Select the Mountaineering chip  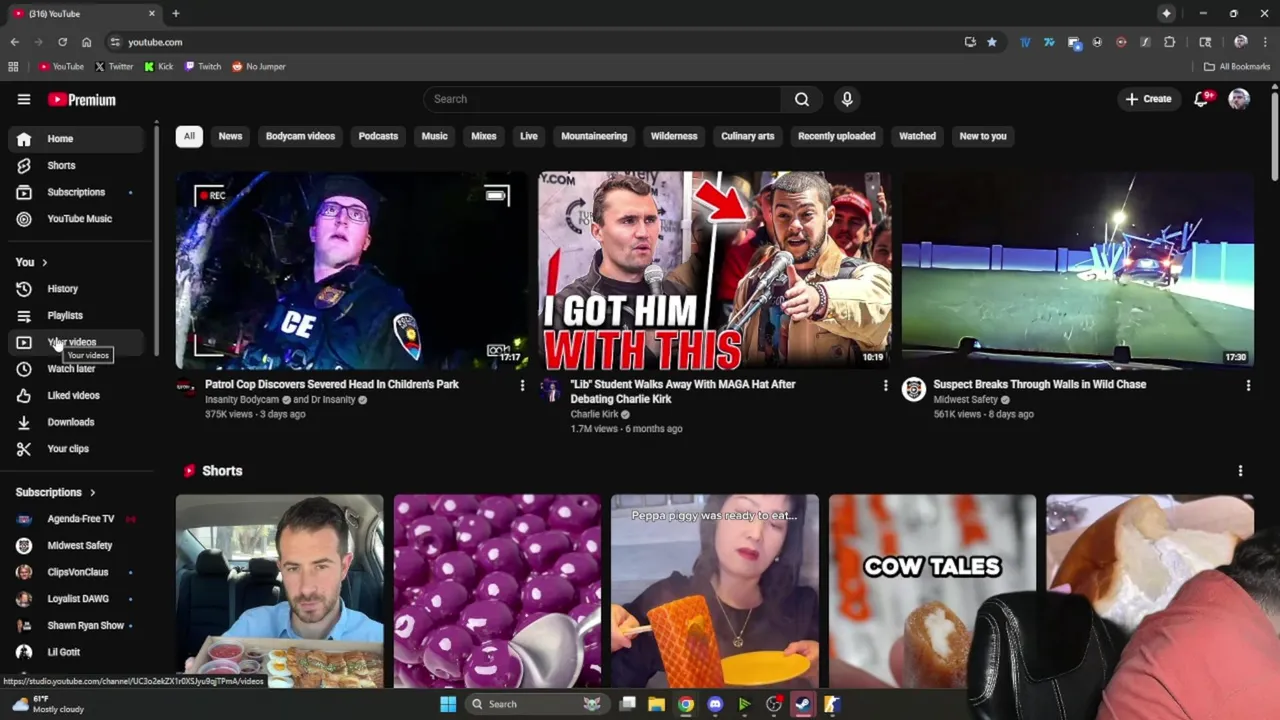(x=594, y=136)
